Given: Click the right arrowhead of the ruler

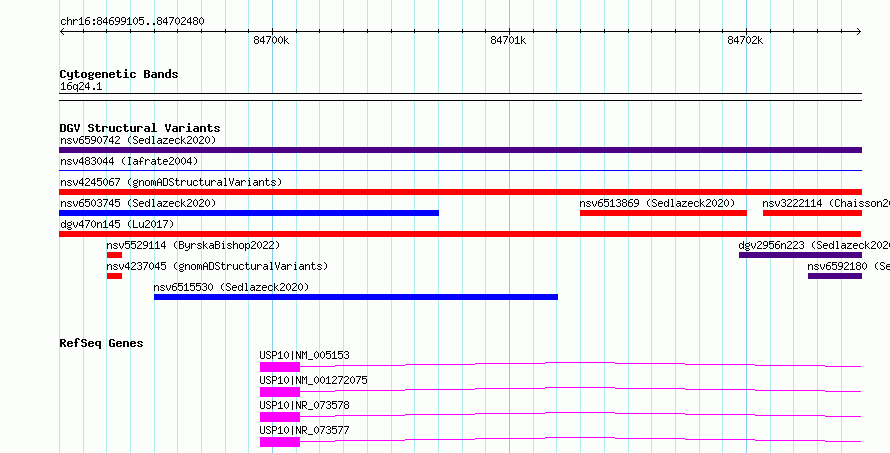Looking at the screenshot, I should (859, 31).
